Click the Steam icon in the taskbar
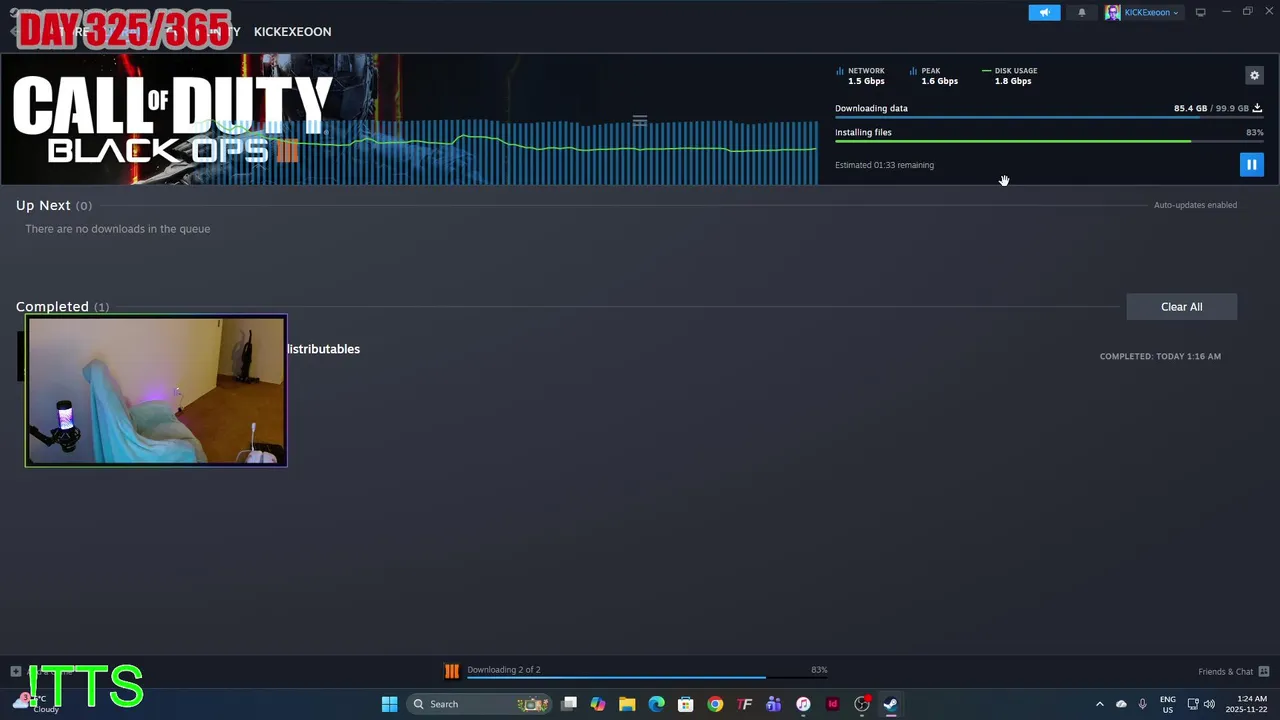 890,704
